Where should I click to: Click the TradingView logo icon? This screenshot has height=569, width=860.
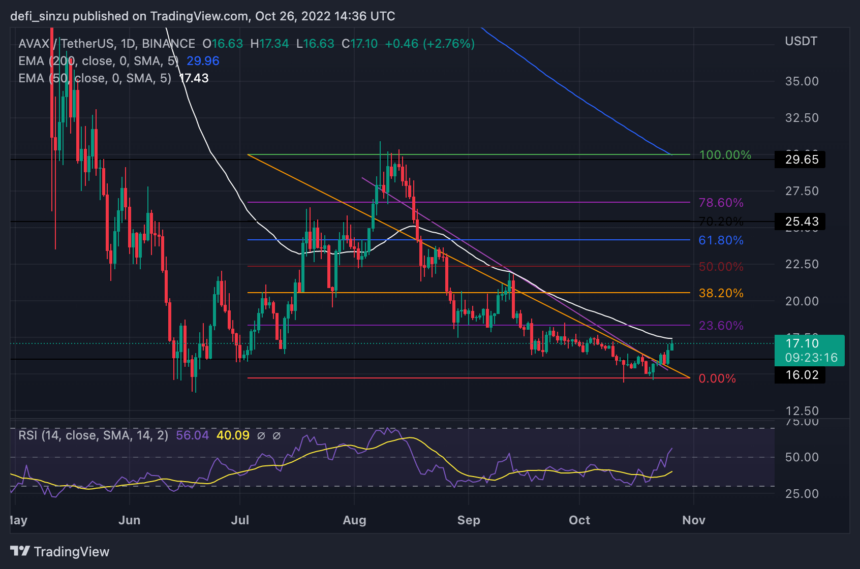(20, 551)
